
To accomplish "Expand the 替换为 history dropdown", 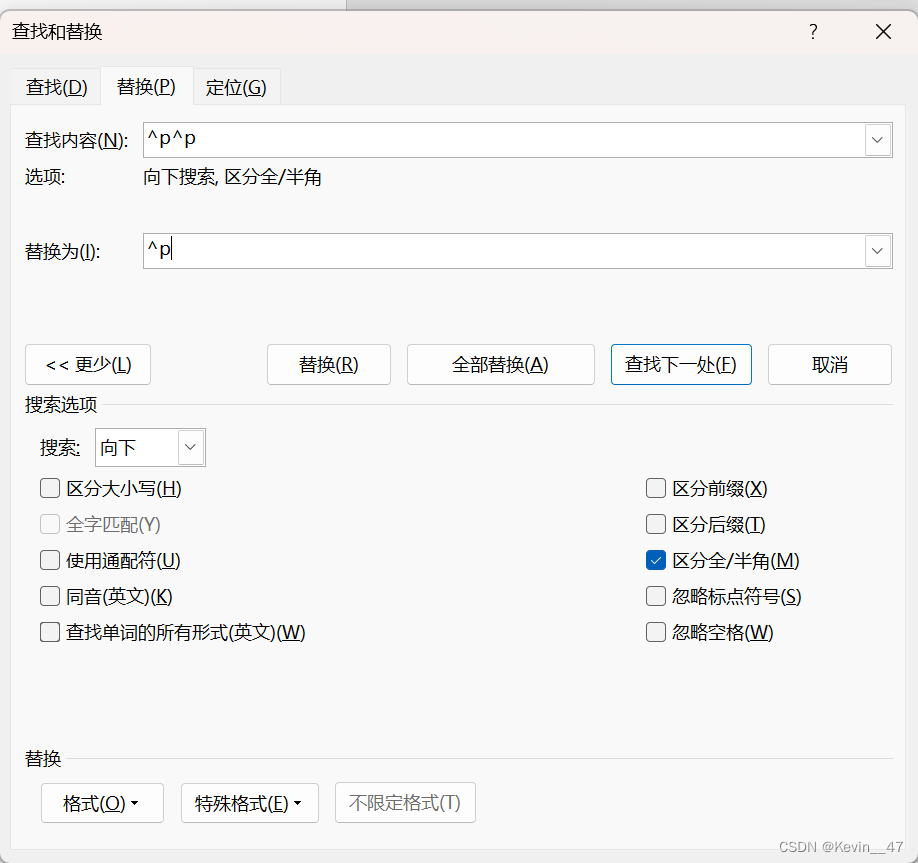I will [x=878, y=251].
